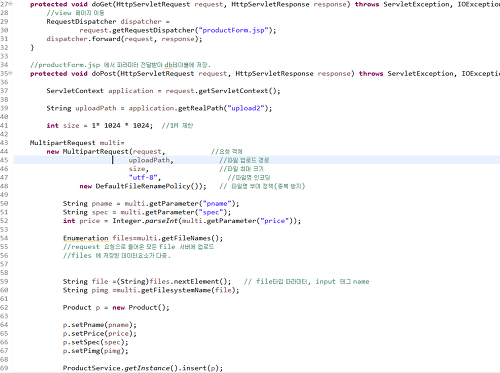500x373 pixels.
Task: Click "Product p = new Product();" on line 62
Action: (x=116, y=308)
